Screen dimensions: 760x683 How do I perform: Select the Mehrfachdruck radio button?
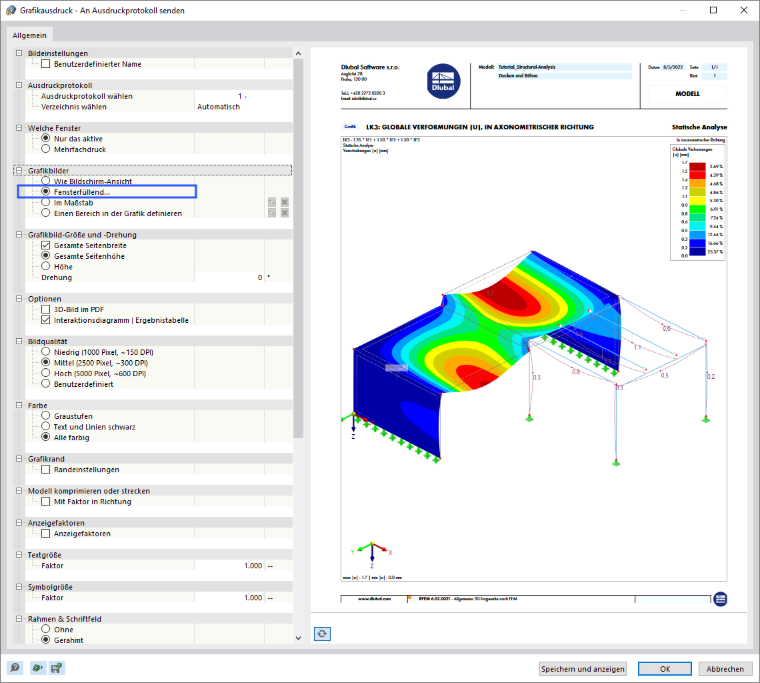(46, 149)
